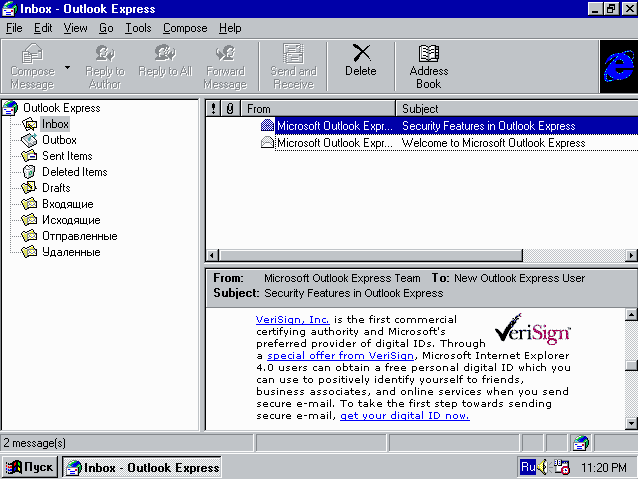Open the Edit menu
Screen dimensions: 638x479
43,28
